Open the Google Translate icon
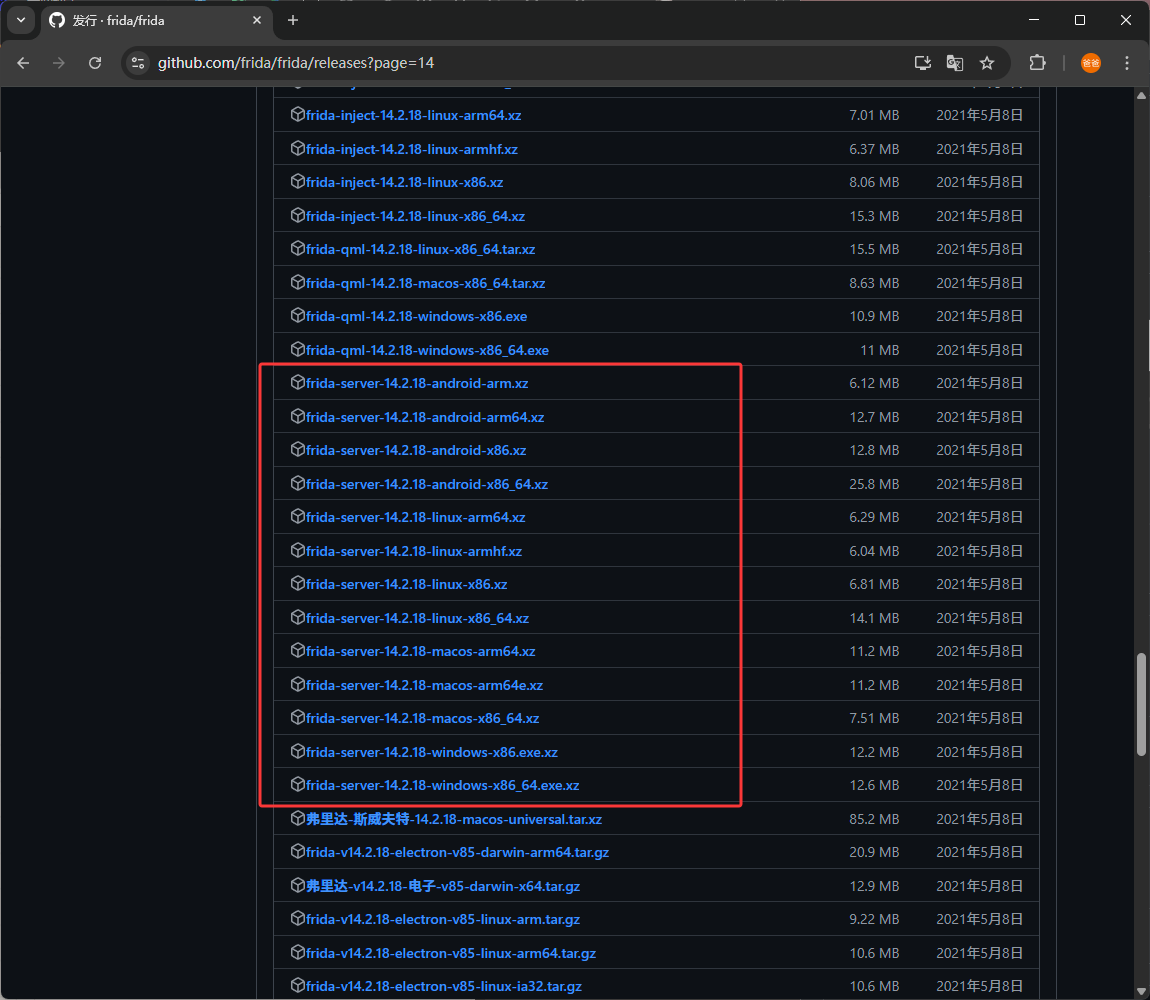The height and width of the screenshot is (1000, 1150). pyautogui.click(x=955, y=63)
